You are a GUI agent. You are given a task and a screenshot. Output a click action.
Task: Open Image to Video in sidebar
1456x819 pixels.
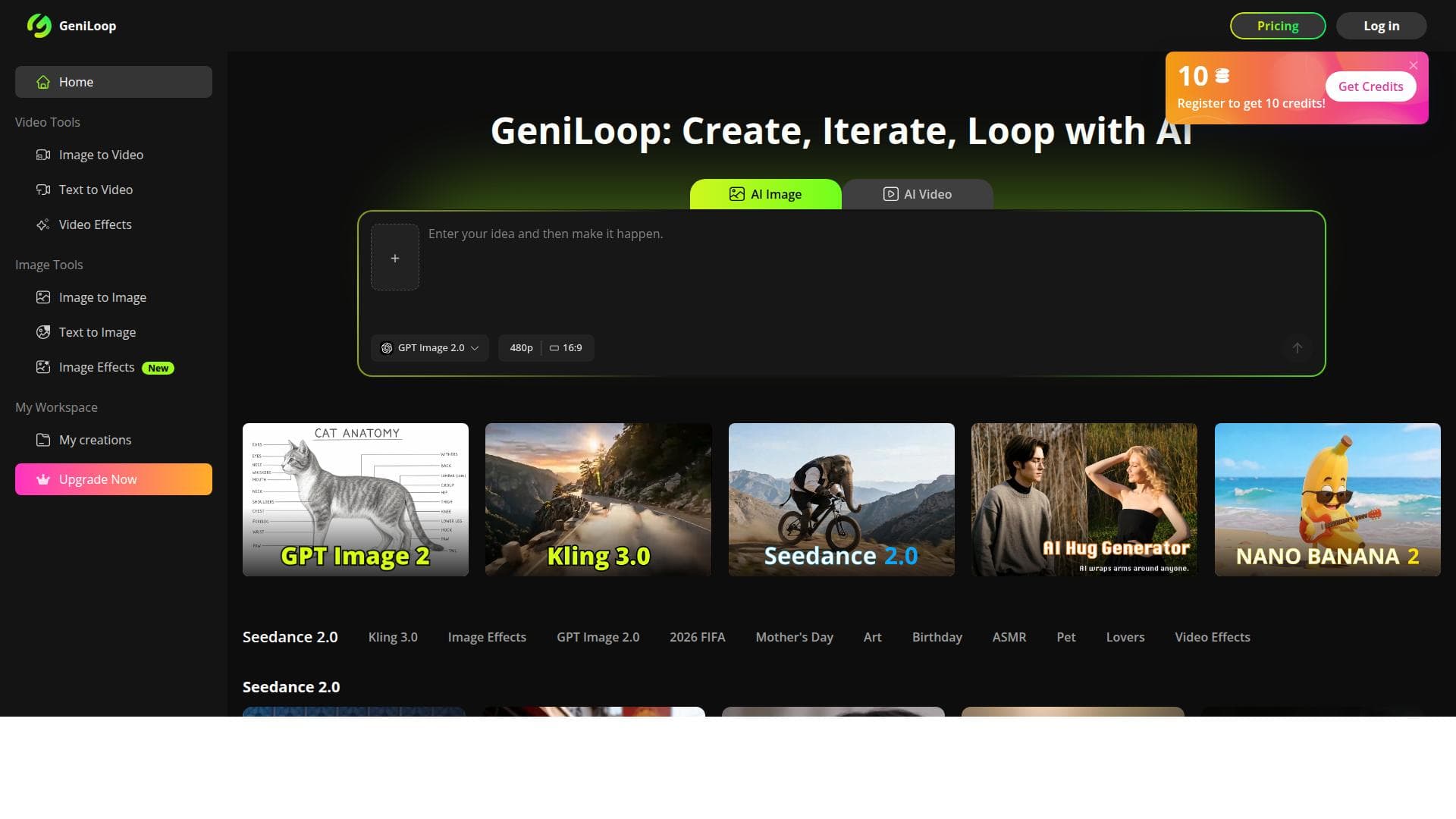(114, 155)
